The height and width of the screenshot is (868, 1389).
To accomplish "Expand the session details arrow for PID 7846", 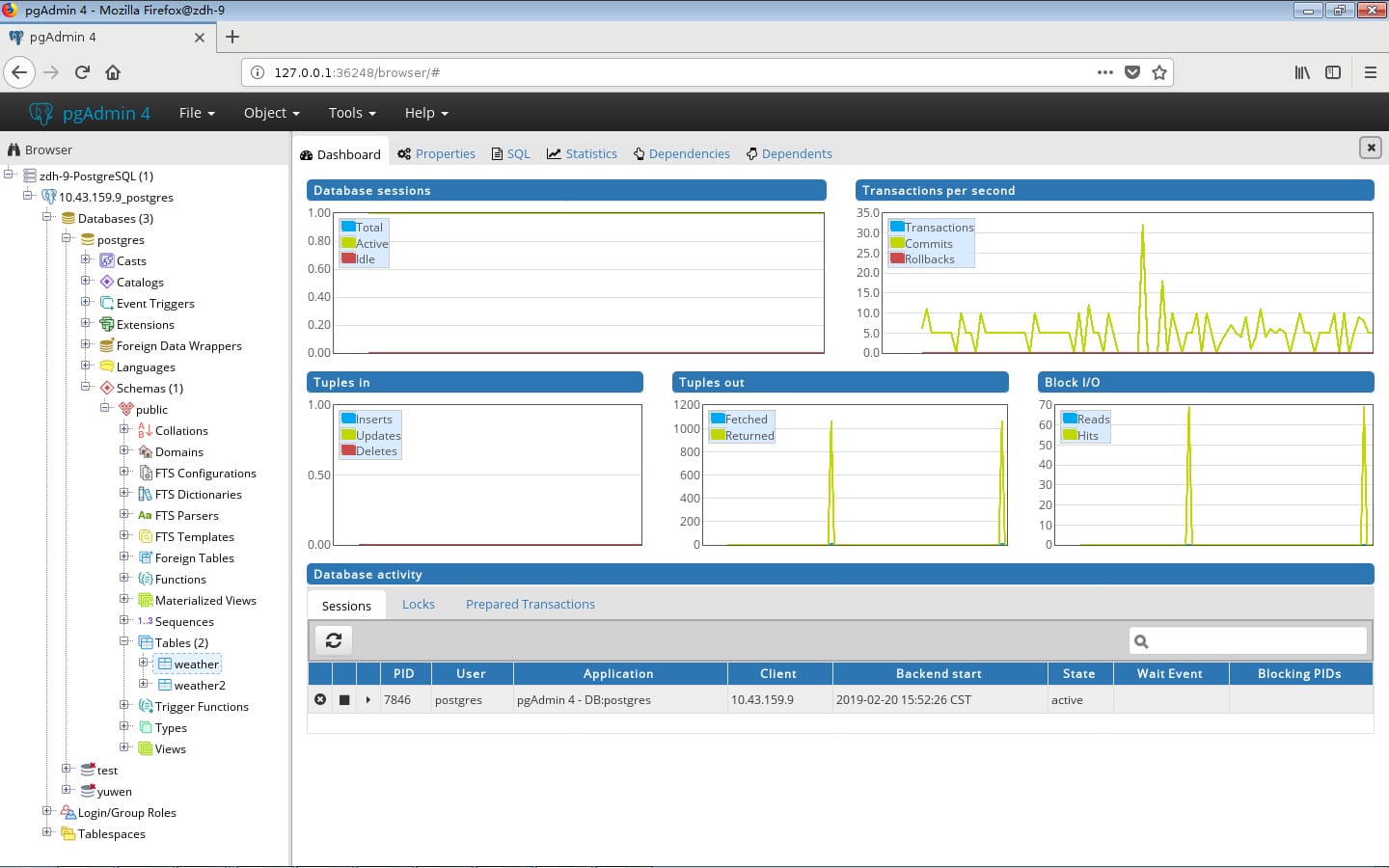I will coord(368,700).
